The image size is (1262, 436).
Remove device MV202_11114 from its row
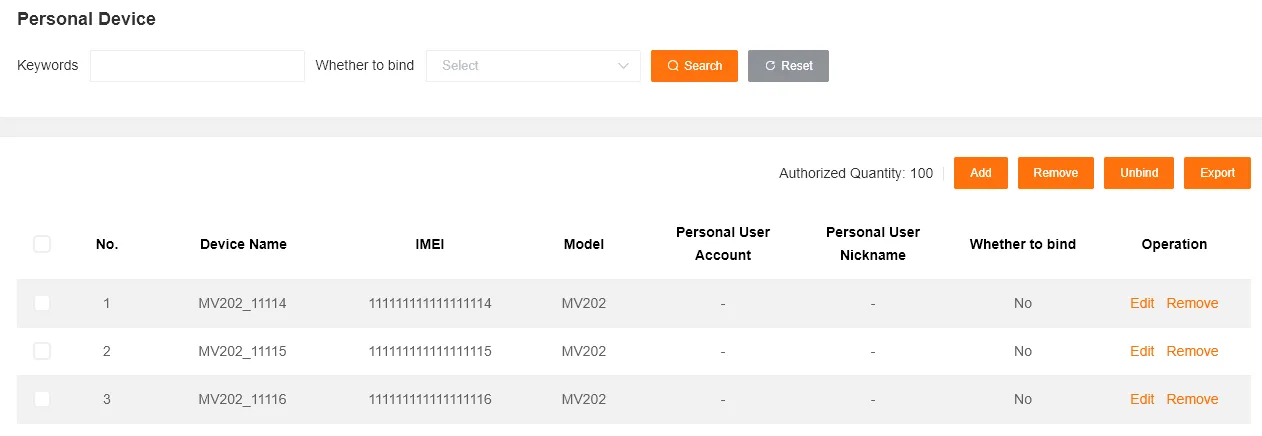tap(1192, 303)
